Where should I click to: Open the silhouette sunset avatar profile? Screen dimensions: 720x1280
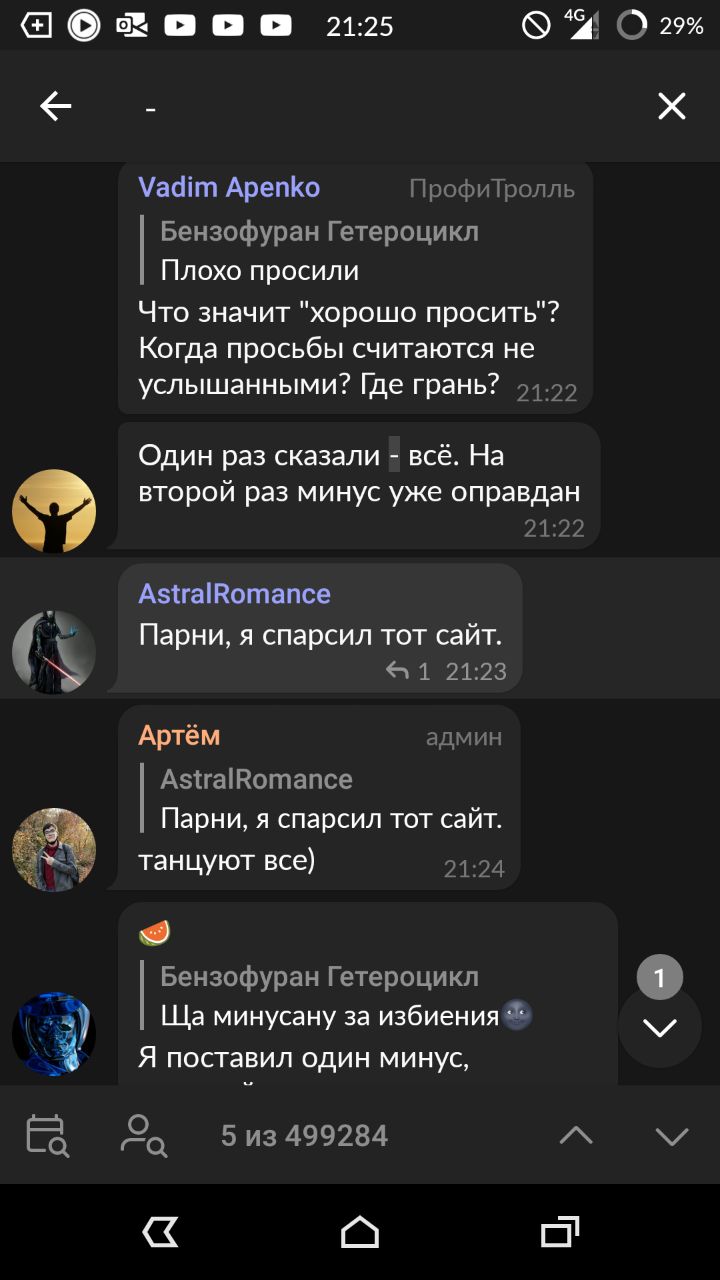[x=54, y=511]
